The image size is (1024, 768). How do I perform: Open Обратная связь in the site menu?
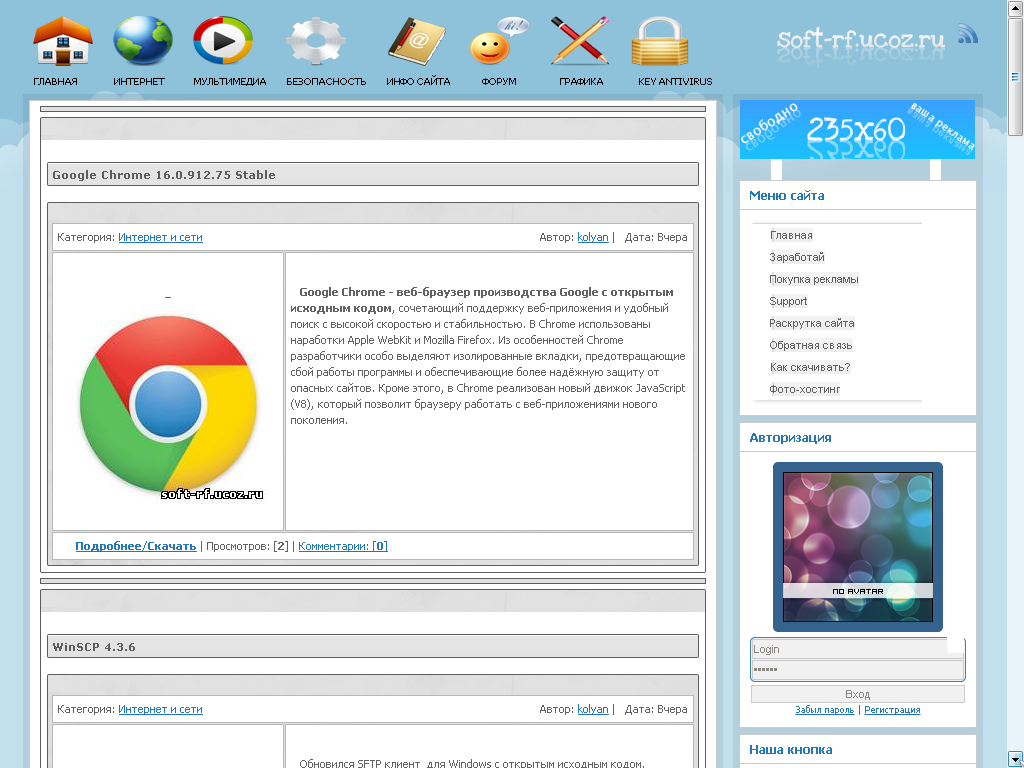[x=810, y=345]
